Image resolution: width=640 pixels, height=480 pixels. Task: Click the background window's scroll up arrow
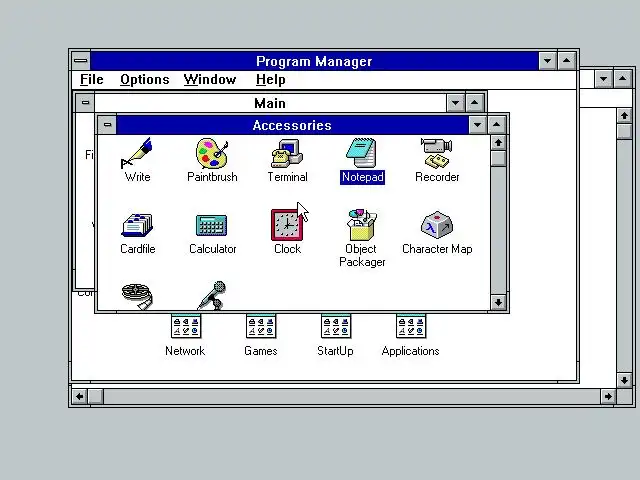point(624,116)
